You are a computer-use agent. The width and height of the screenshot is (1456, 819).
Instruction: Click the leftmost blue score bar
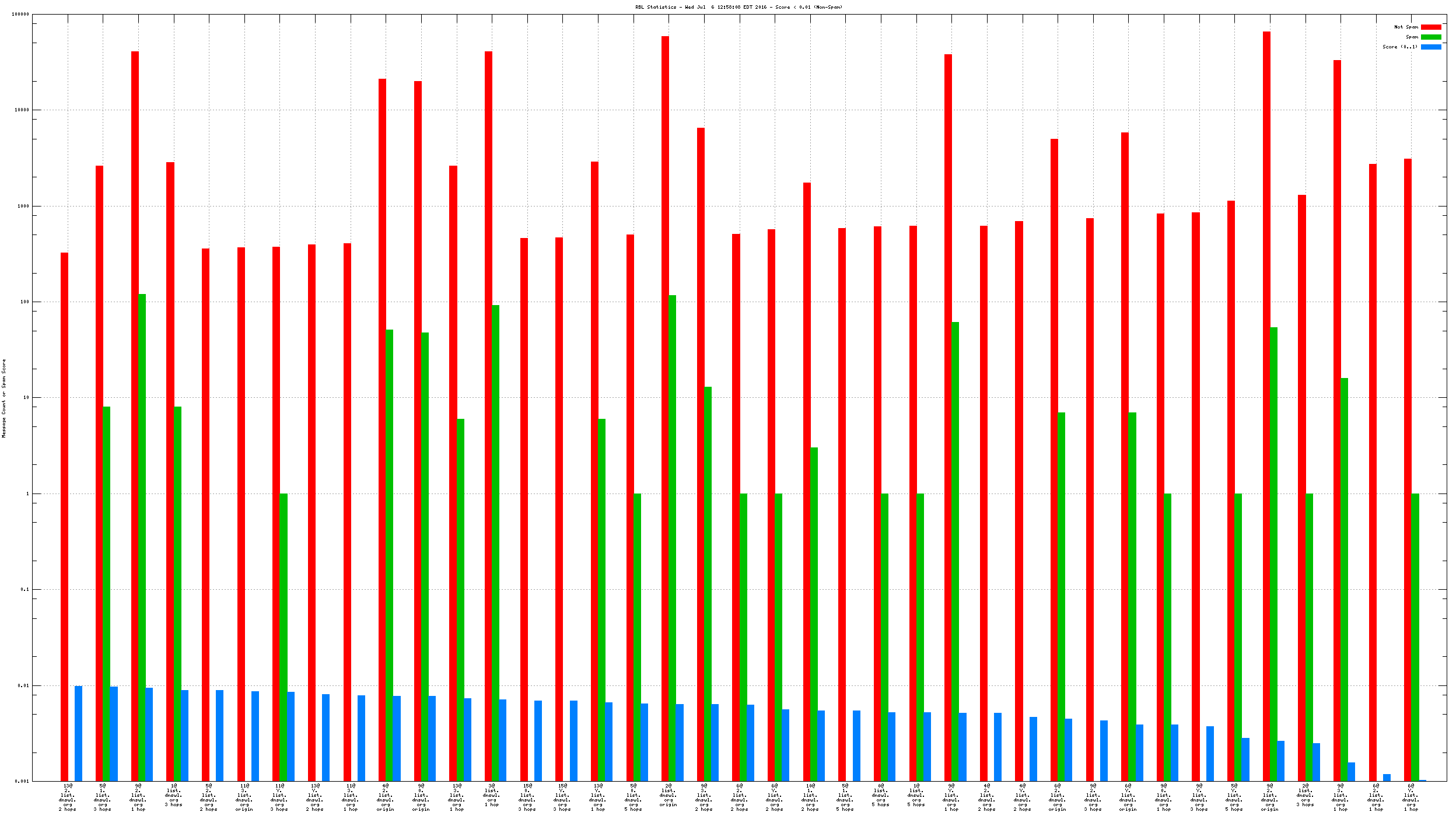[79, 733]
